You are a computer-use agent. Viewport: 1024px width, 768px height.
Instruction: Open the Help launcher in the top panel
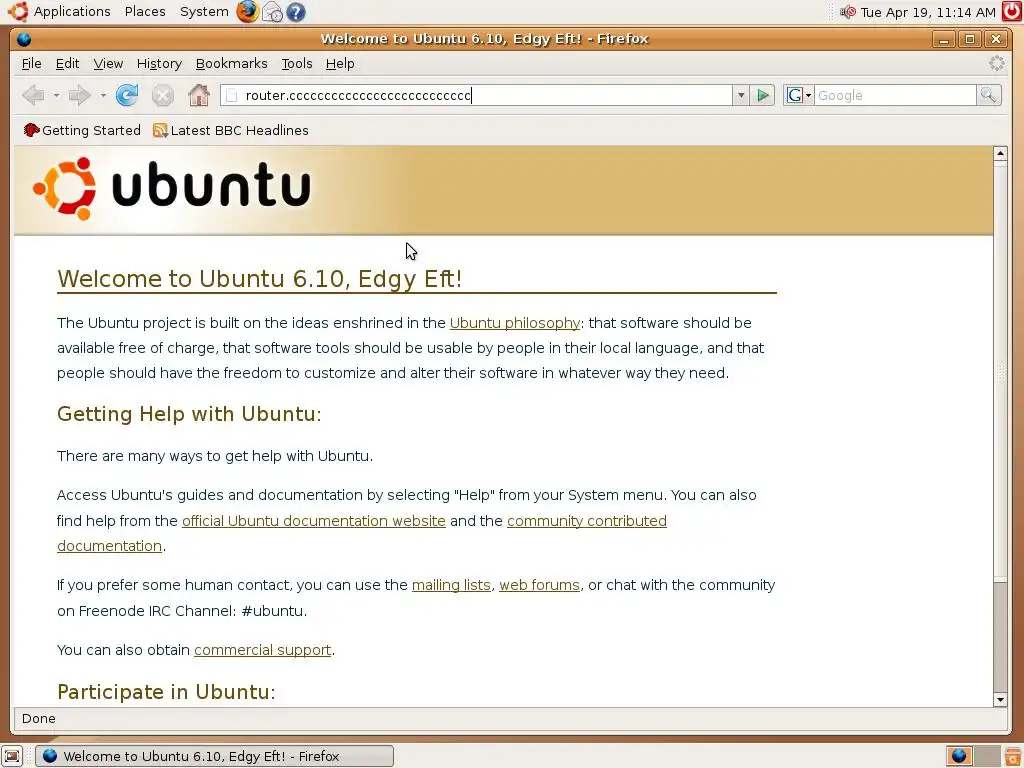coord(296,12)
